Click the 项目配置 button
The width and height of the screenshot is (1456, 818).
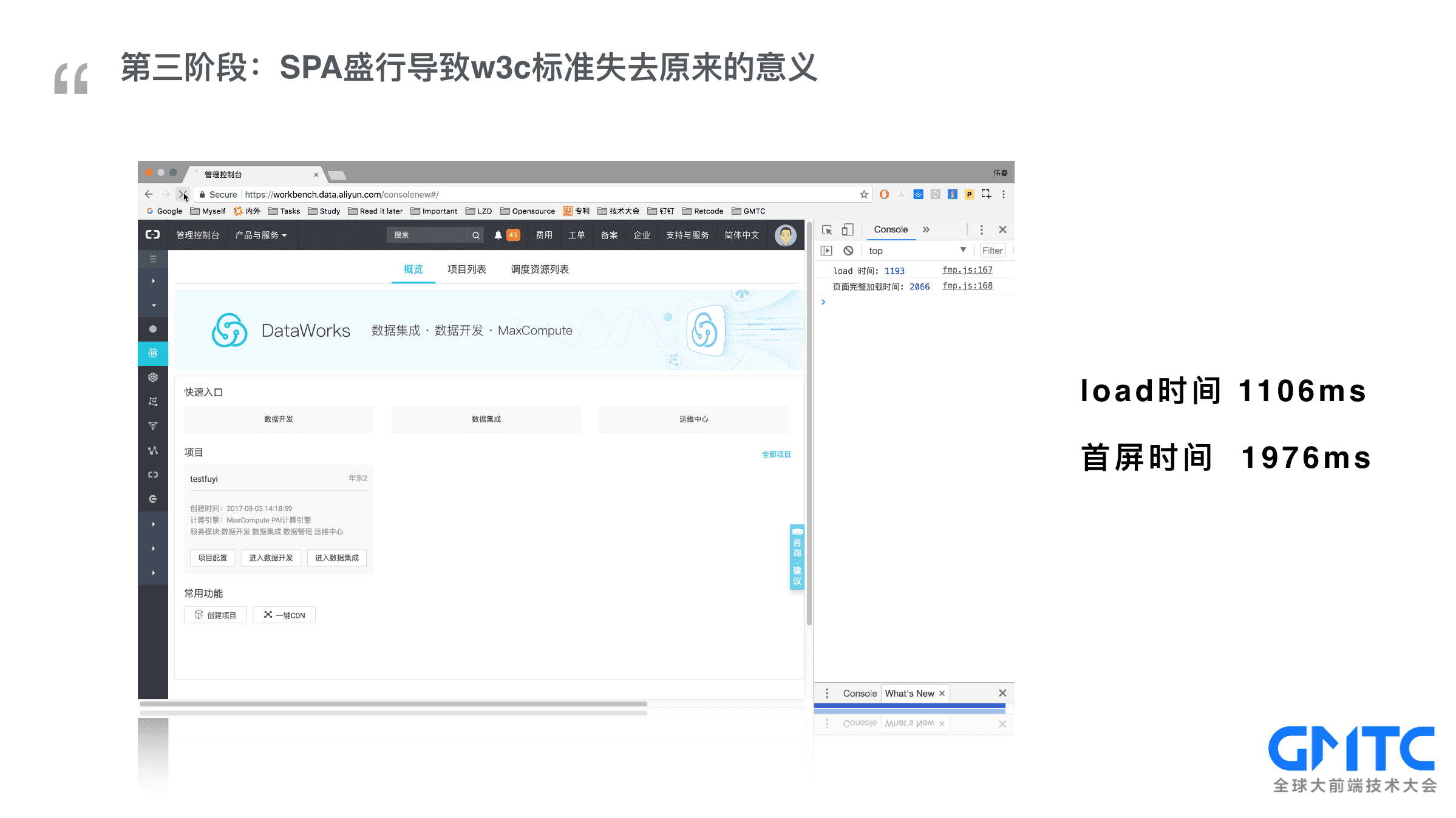(213, 558)
